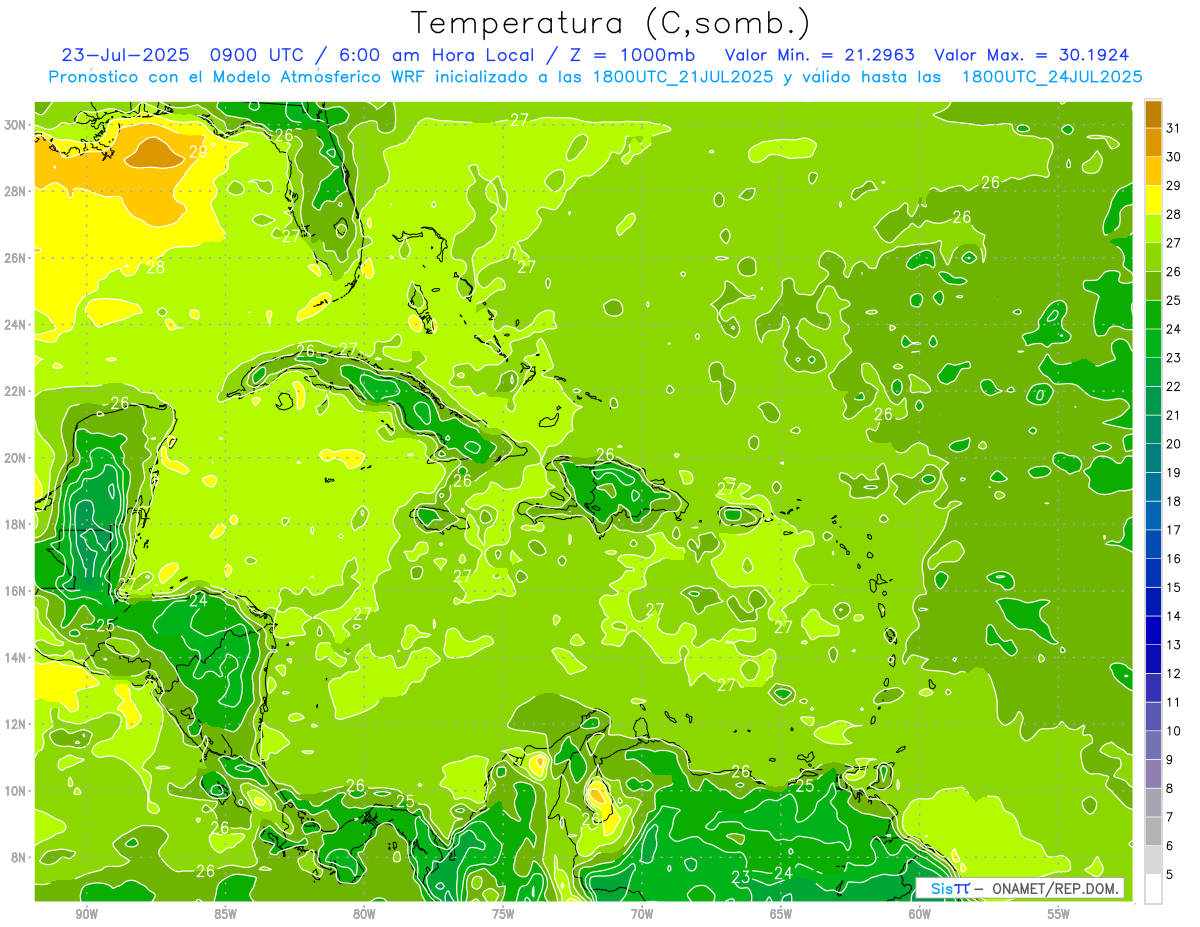Click the "75W" longitude axis label
Image resolution: width=1200 pixels, height=927 pixels.
click(x=503, y=914)
